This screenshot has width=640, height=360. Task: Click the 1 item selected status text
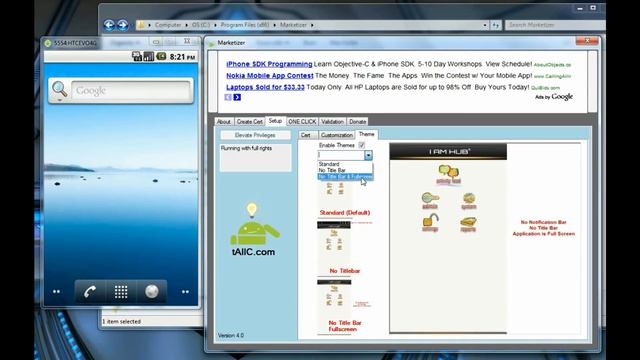pyautogui.click(x=122, y=322)
